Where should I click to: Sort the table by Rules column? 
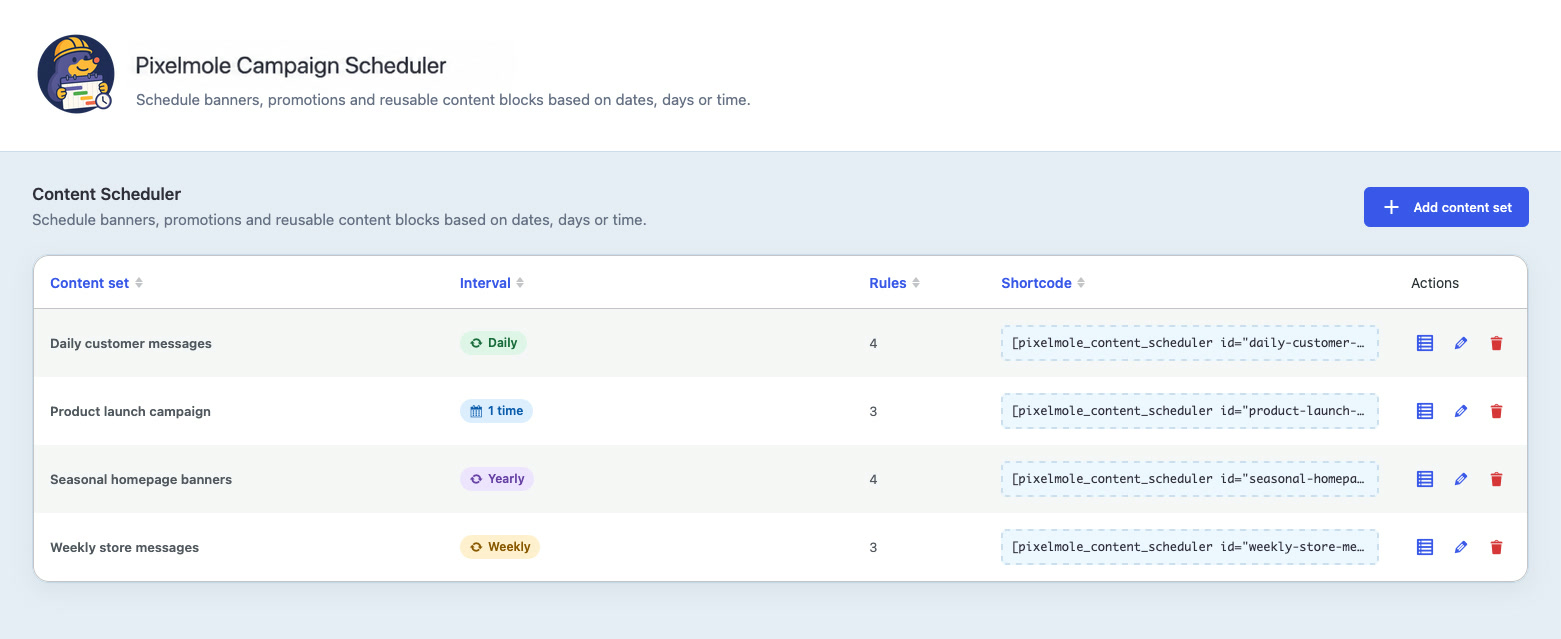(x=894, y=283)
